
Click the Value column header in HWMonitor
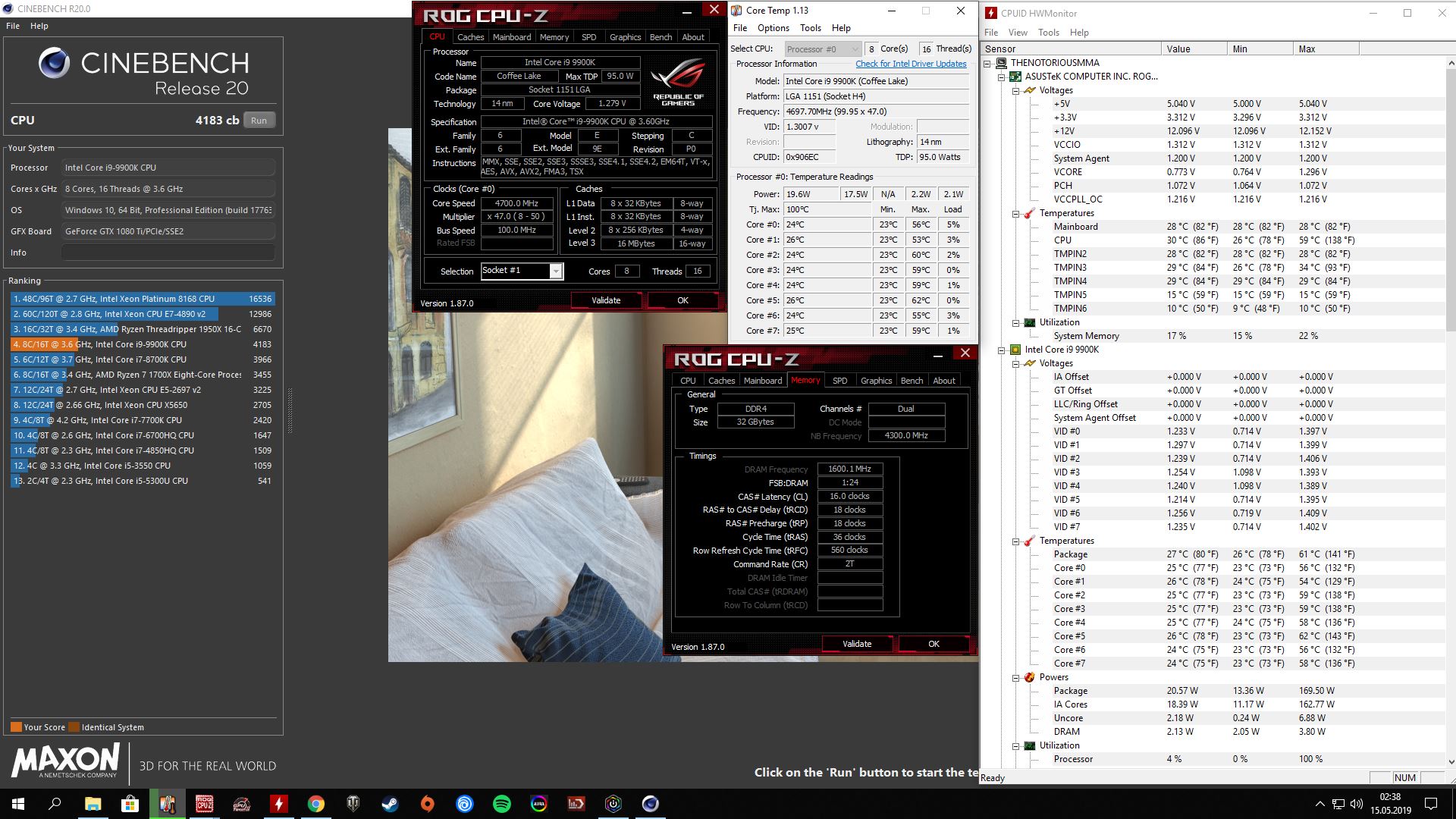pos(1194,49)
